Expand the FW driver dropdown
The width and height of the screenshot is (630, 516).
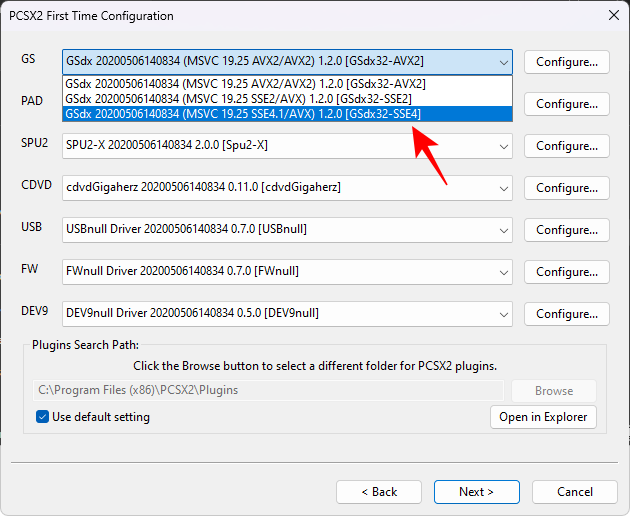click(x=287, y=272)
